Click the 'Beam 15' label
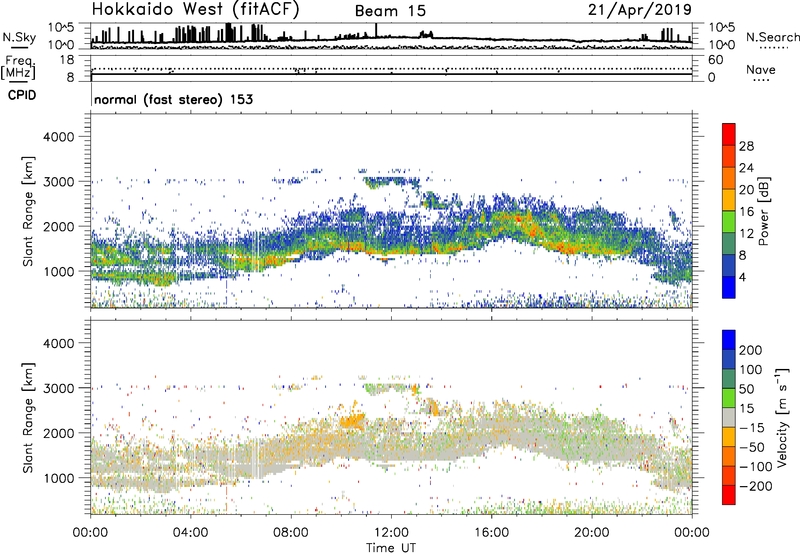Image resolution: width=800 pixels, height=554 pixels. click(390, 11)
